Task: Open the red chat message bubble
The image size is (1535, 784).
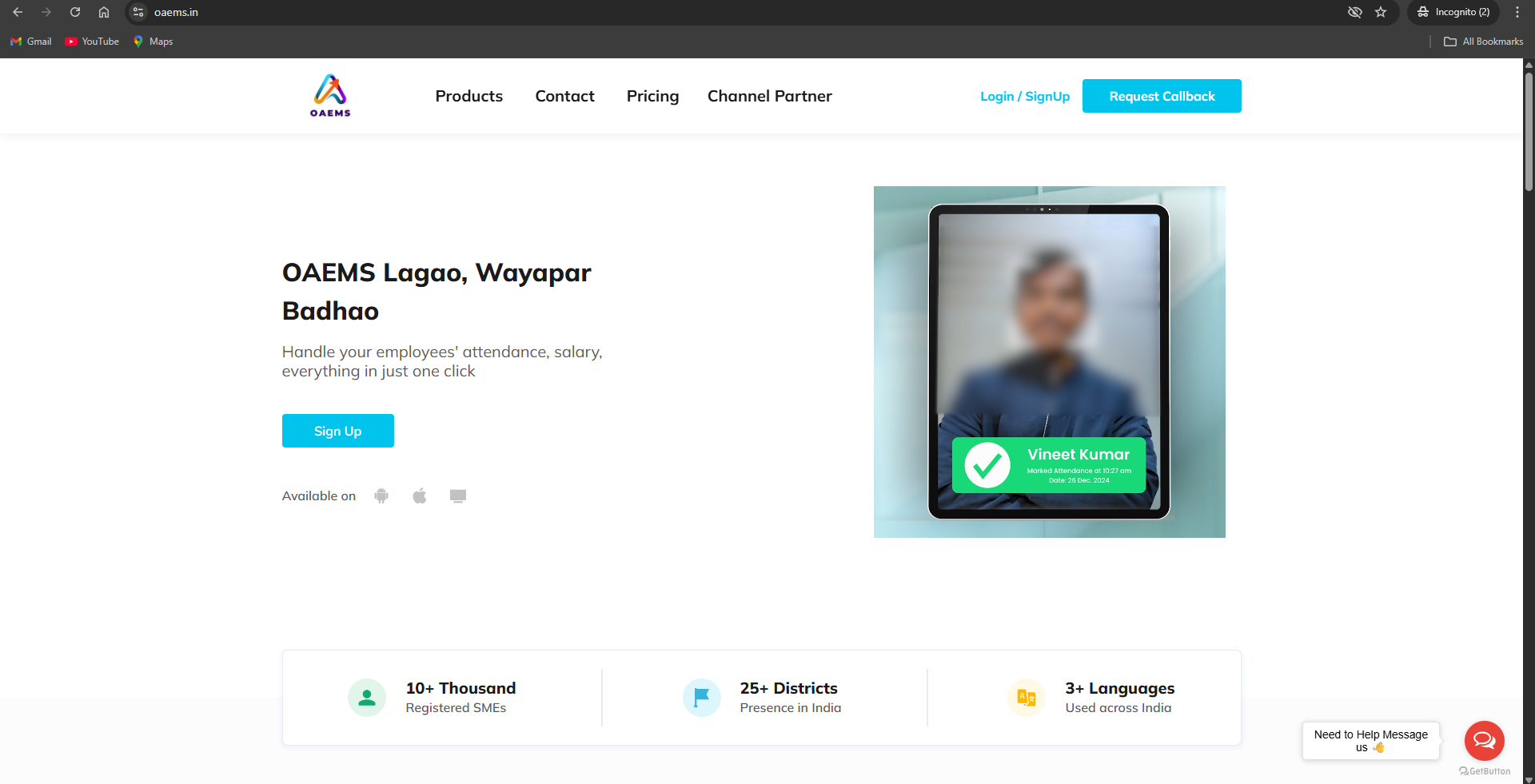Action: pyautogui.click(x=1484, y=741)
